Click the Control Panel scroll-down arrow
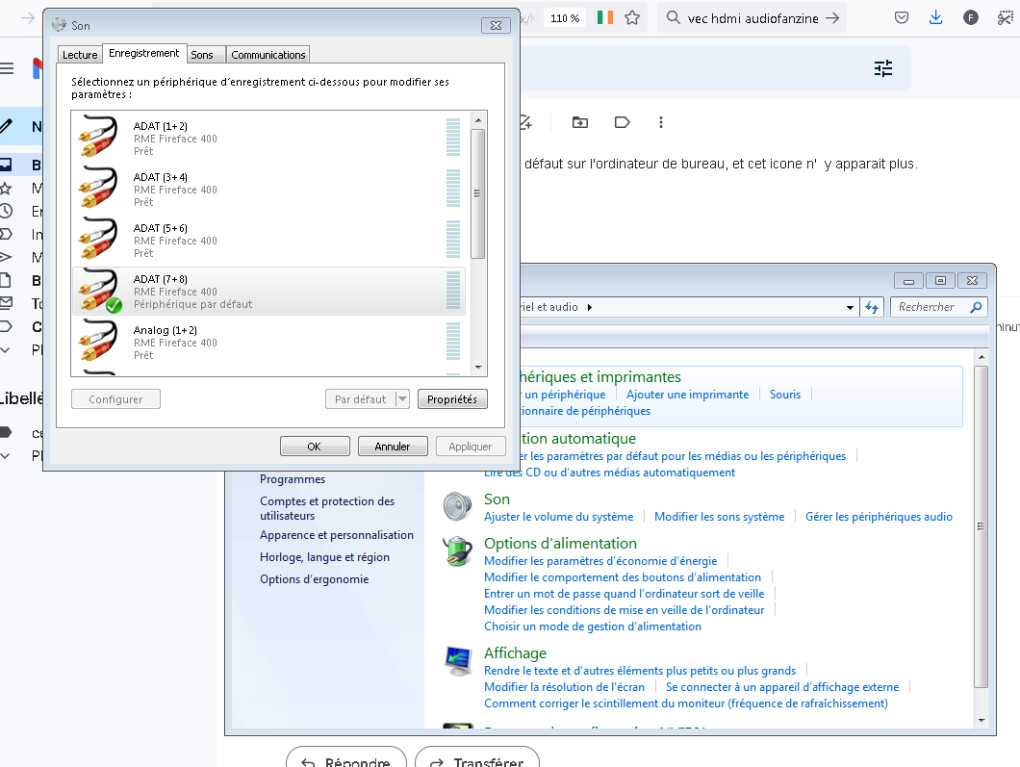The height and width of the screenshot is (767, 1020). point(981,720)
